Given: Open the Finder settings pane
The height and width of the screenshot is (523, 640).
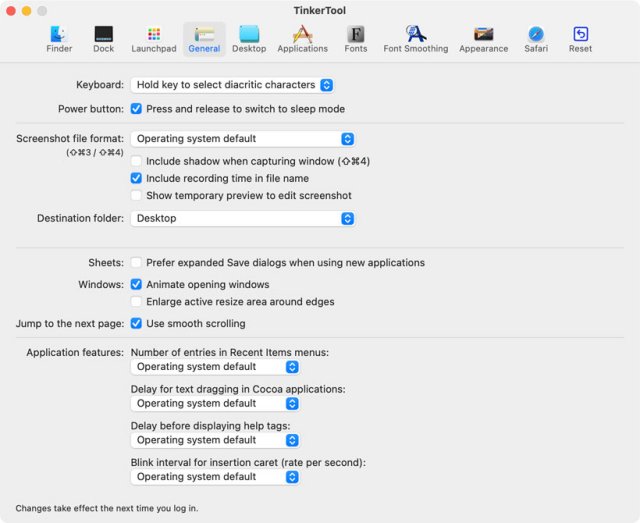Looking at the screenshot, I should (x=59, y=40).
